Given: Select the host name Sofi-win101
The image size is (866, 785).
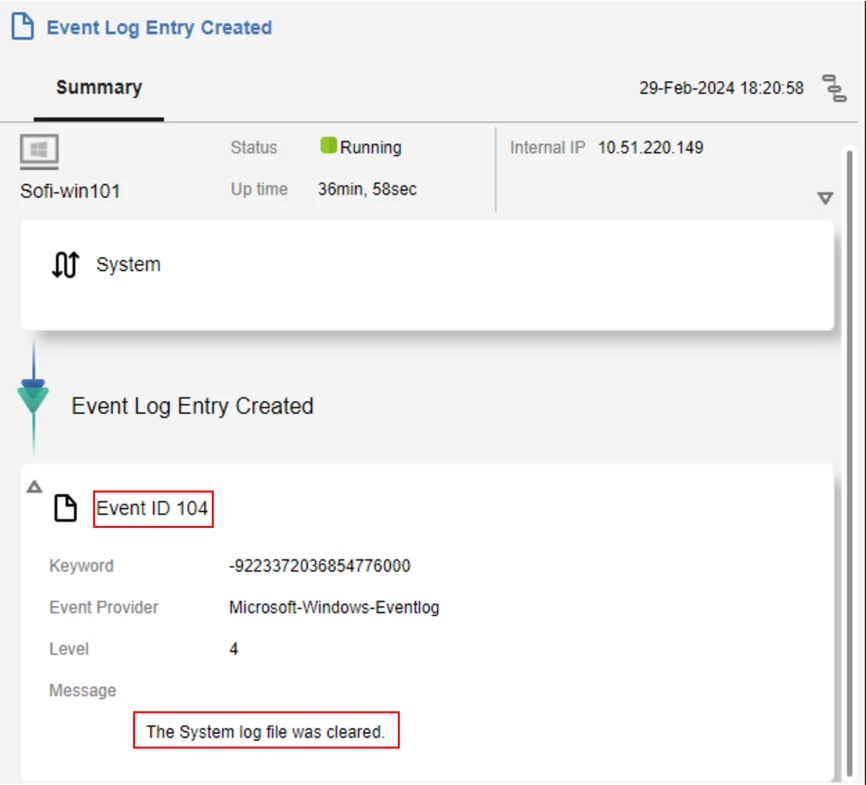Looking at the screenshot, I should coord(70,191).
